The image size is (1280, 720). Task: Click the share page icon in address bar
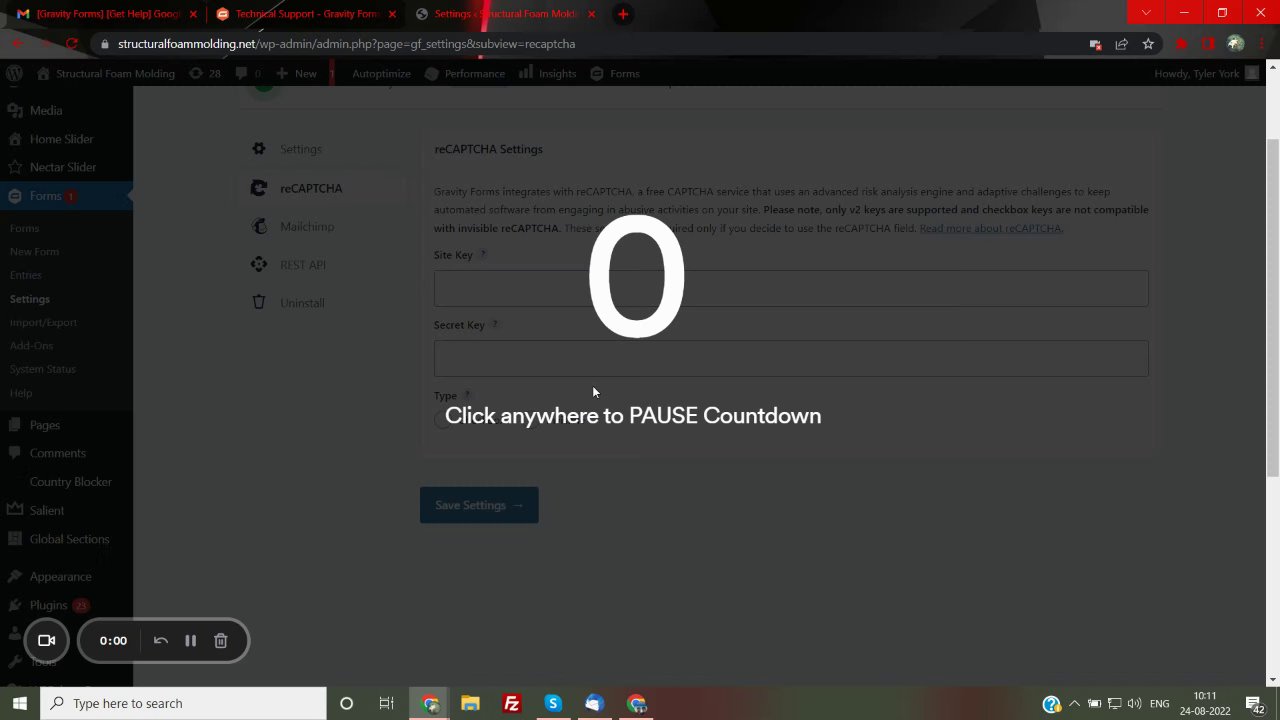(x=1121, y=44)
